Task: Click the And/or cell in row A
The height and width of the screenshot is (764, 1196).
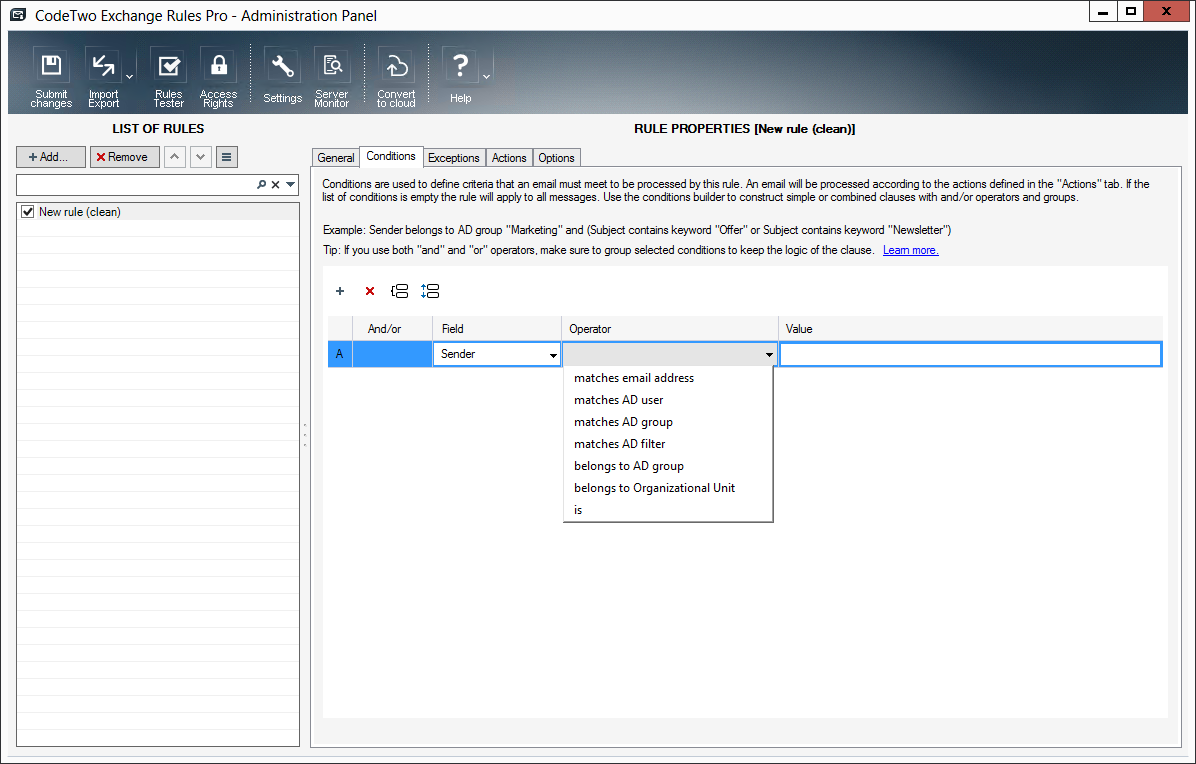Action: pos(393,355)
